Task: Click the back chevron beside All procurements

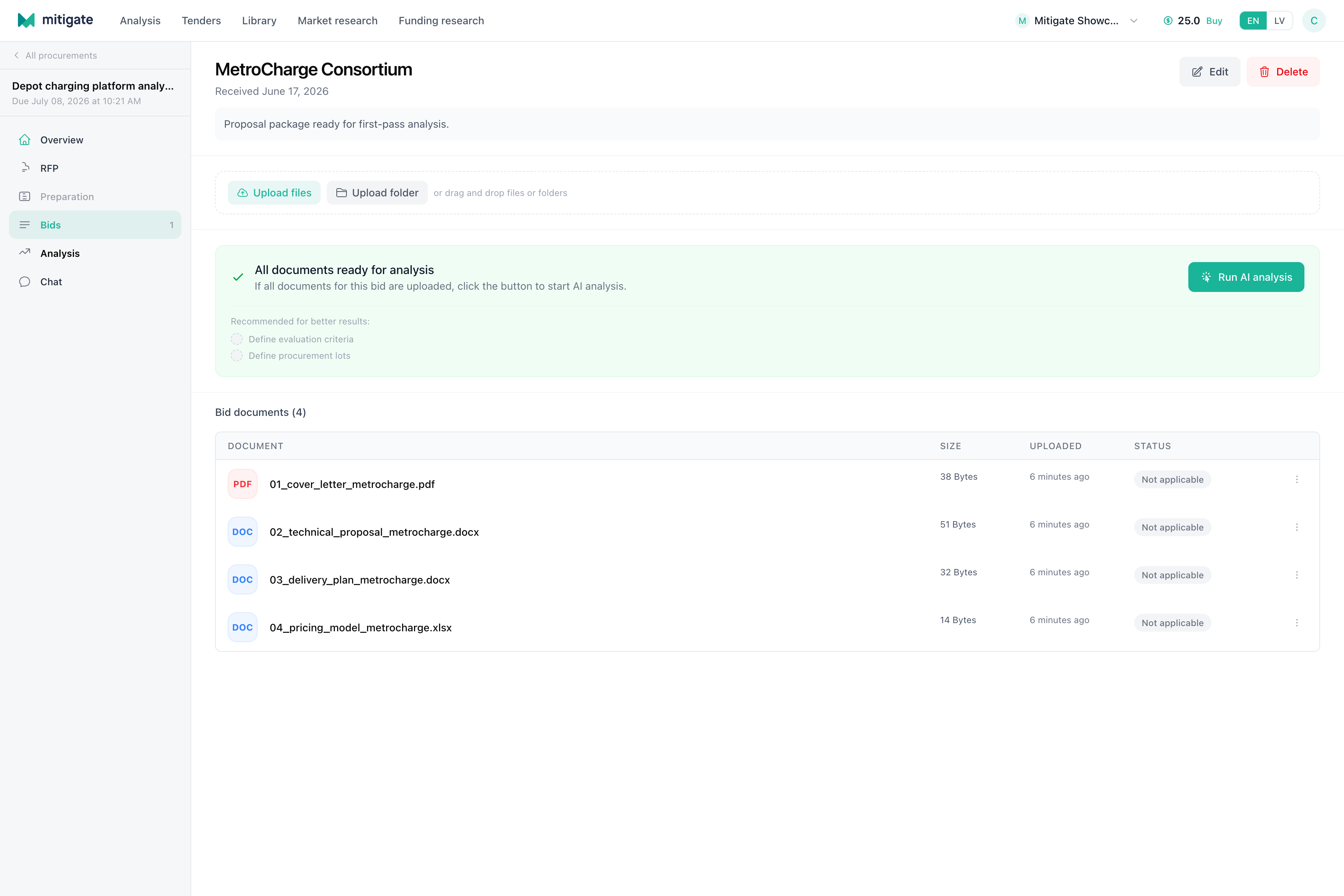Action: point(16,55)
